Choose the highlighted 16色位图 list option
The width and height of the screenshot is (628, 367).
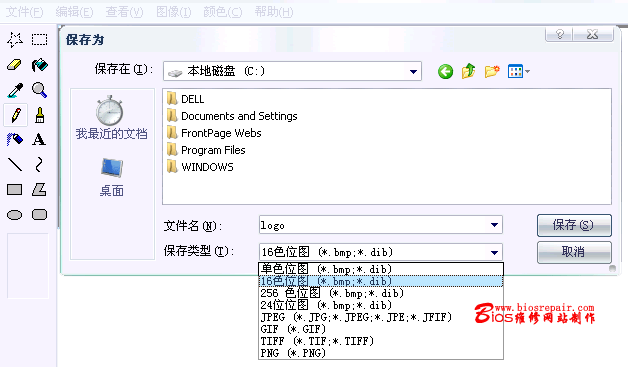(381, 281)
